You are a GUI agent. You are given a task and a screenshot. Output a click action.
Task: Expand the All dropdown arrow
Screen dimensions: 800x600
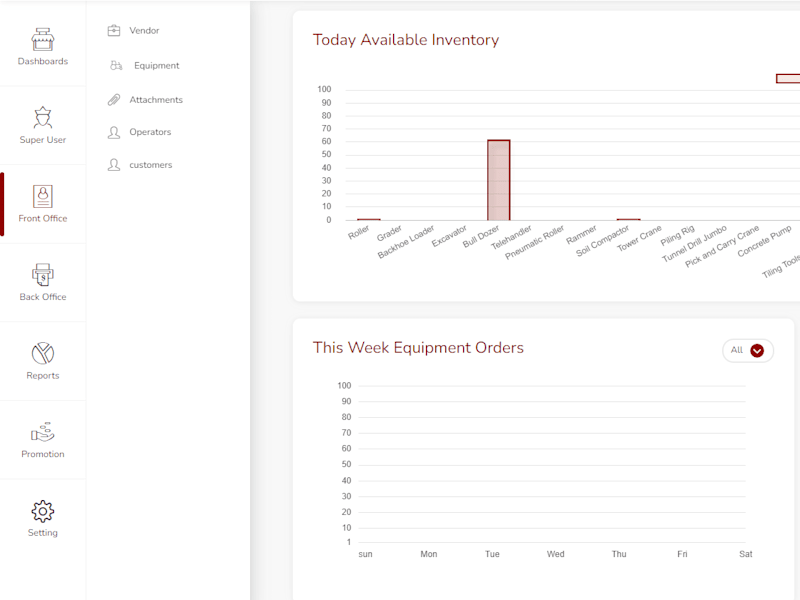[x=757, y=351]
